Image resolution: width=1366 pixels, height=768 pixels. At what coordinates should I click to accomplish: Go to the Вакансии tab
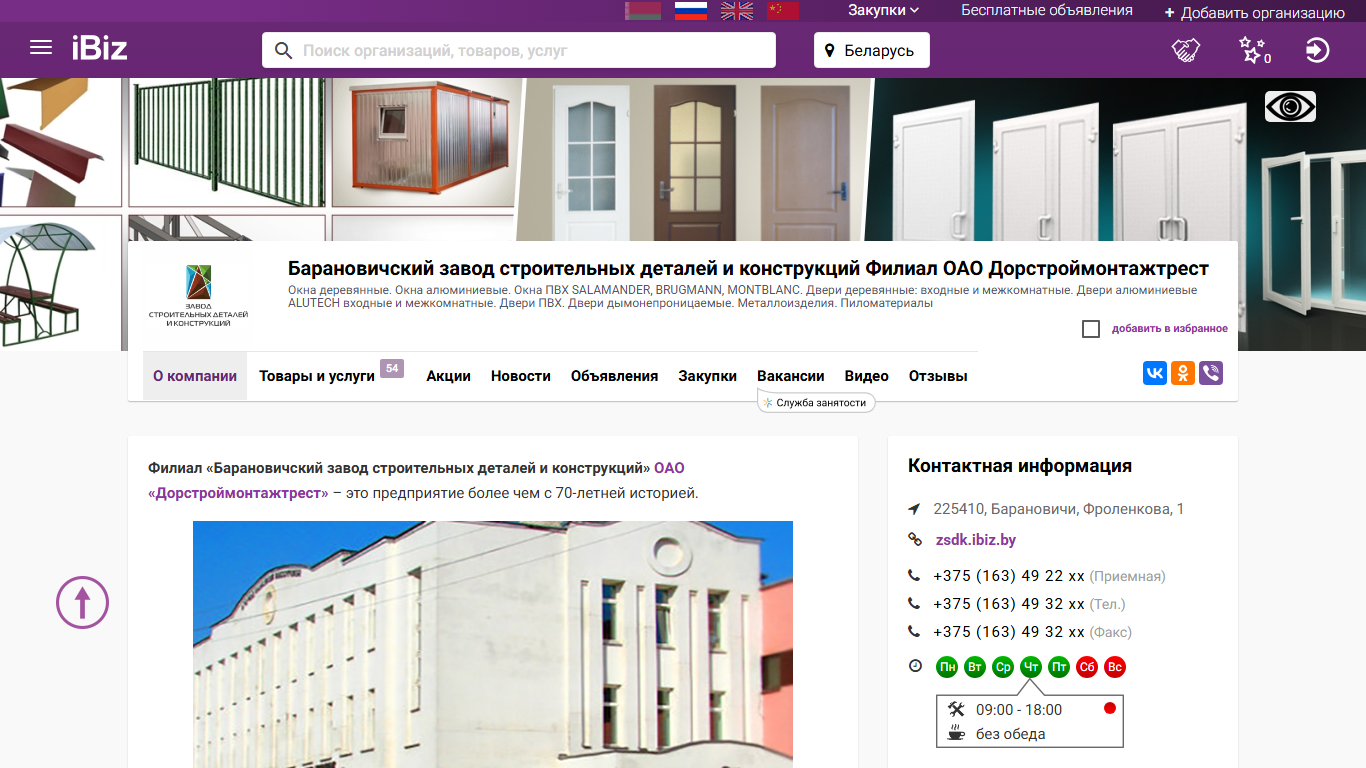click(791, 376)
